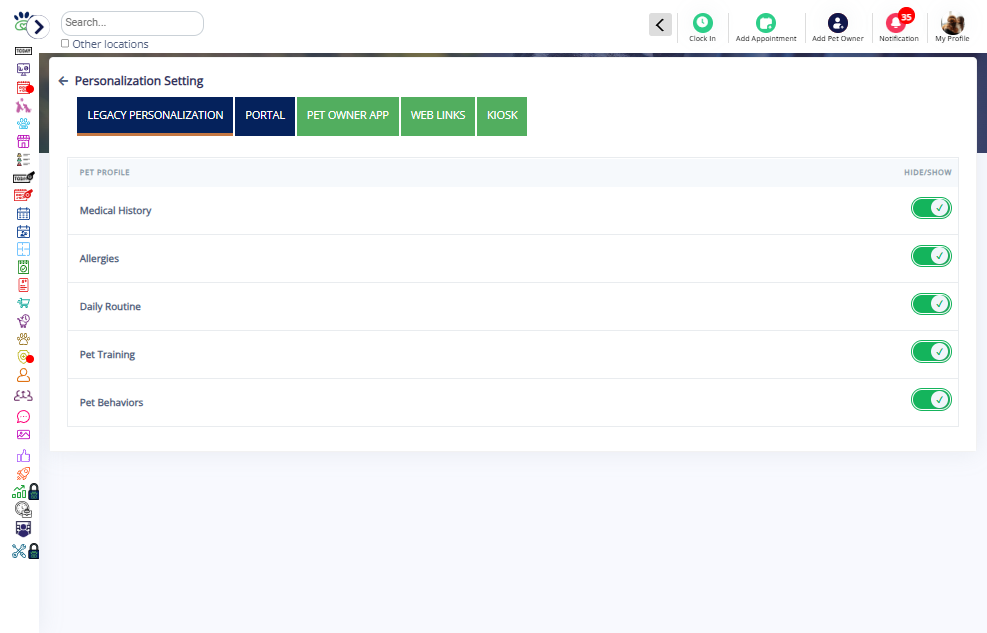Click the paw logo at top left
Viewport: 987px width, 633px height.
[x=20, y=21]
